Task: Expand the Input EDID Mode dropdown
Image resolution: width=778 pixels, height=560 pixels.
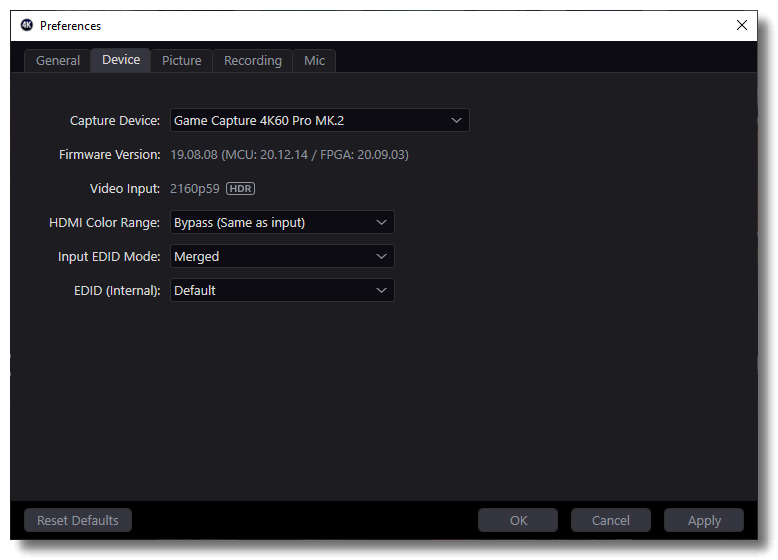Action: (x=282, y=256)
